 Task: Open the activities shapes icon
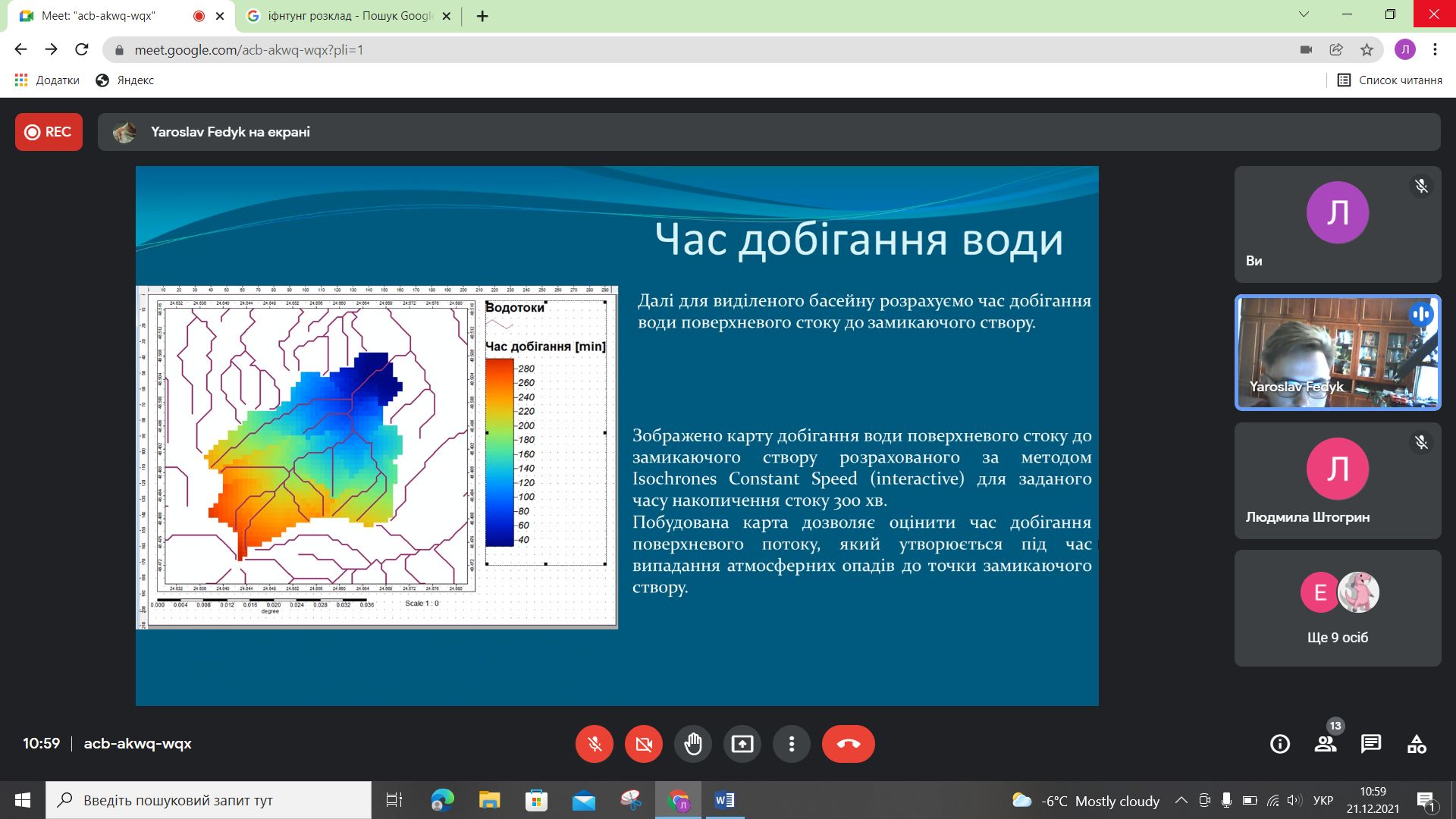pyautogui.click(x=1417, y=744)
